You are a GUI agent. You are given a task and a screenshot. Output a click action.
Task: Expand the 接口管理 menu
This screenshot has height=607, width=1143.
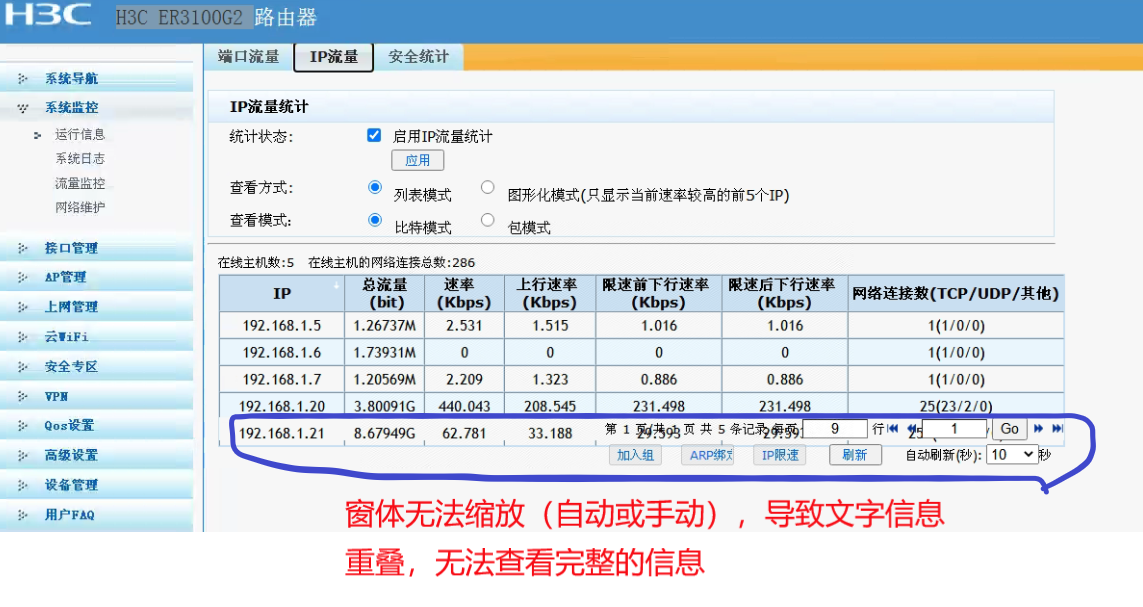71,248
